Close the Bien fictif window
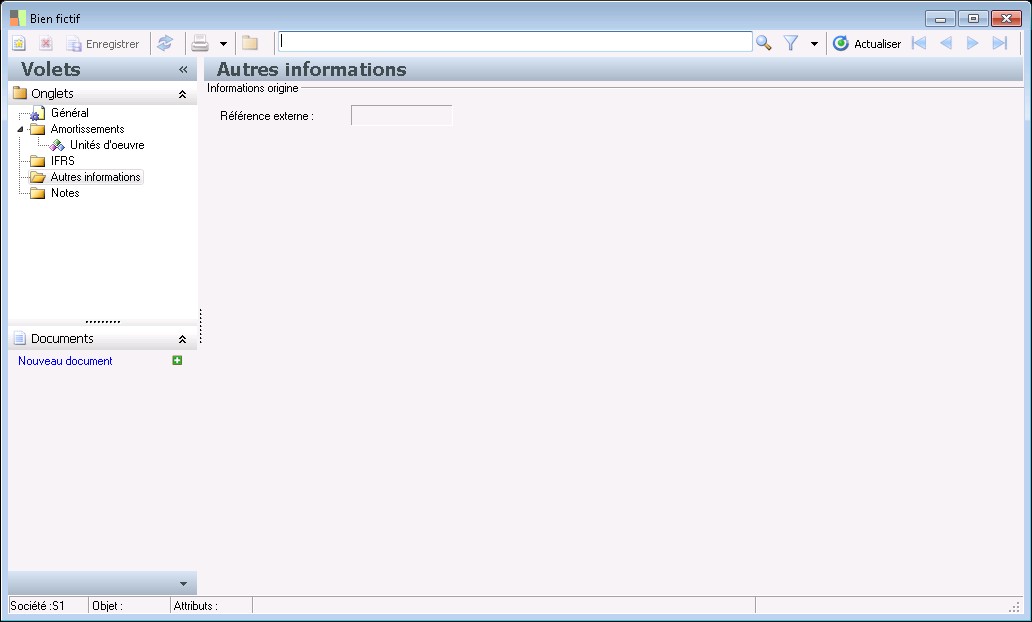Viewport: 1032px width, 622px height. (x=1006, y=18)
